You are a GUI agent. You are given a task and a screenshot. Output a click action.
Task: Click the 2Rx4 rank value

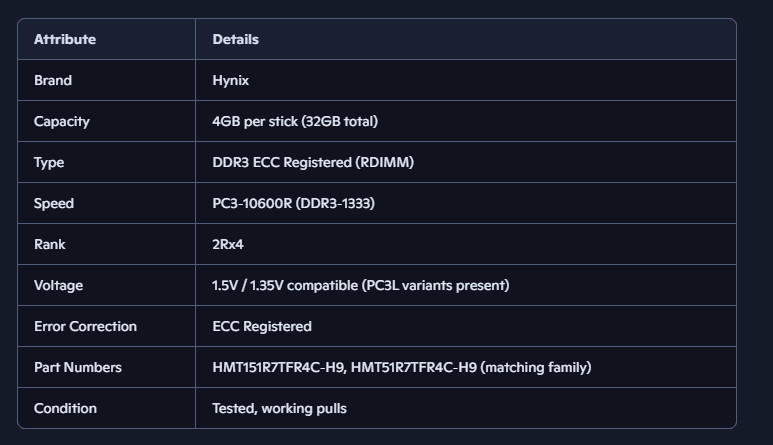pyautogui.click(x=228, y=244)
